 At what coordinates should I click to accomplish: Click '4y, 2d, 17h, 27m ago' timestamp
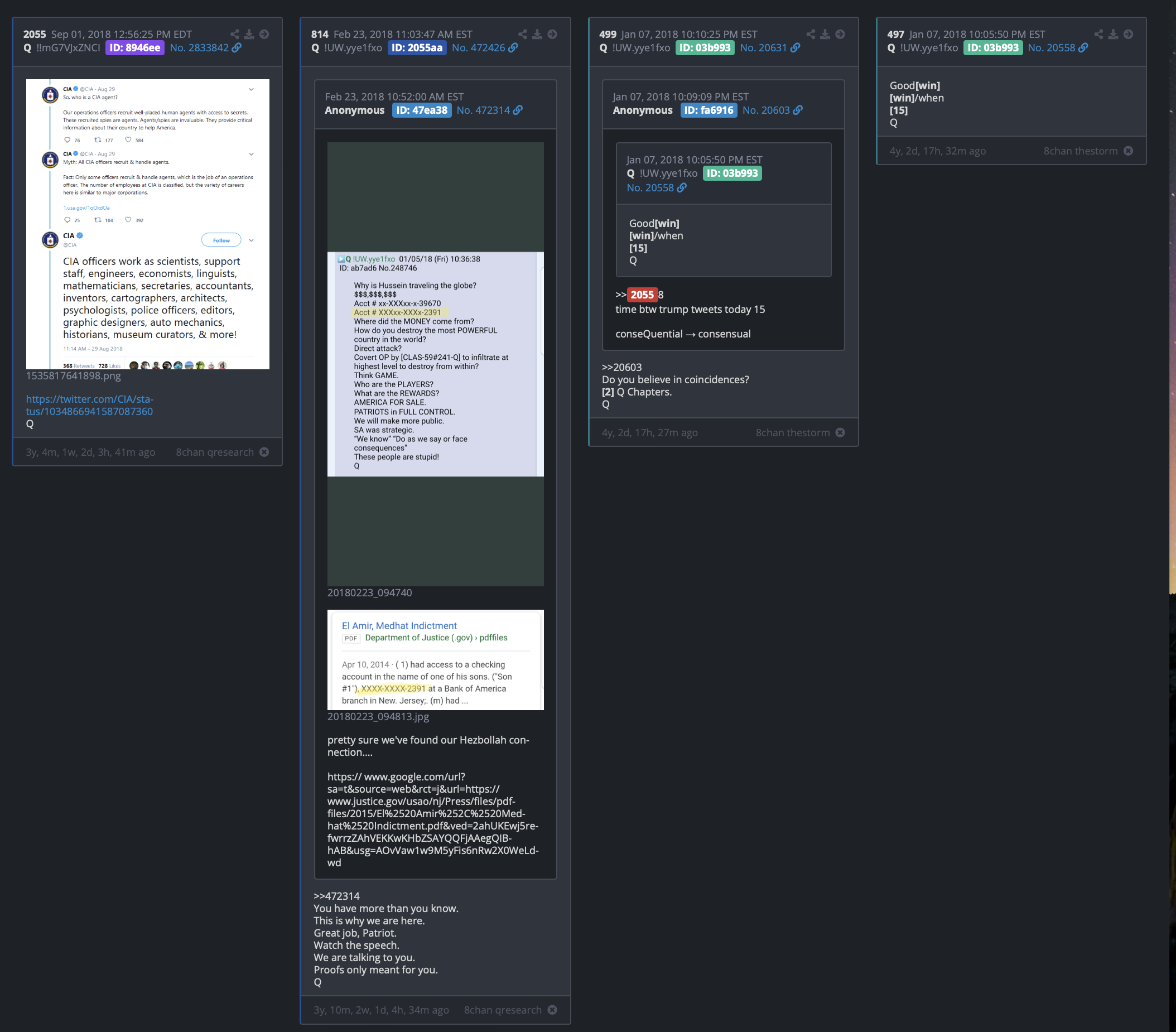(x=649, y=432)
